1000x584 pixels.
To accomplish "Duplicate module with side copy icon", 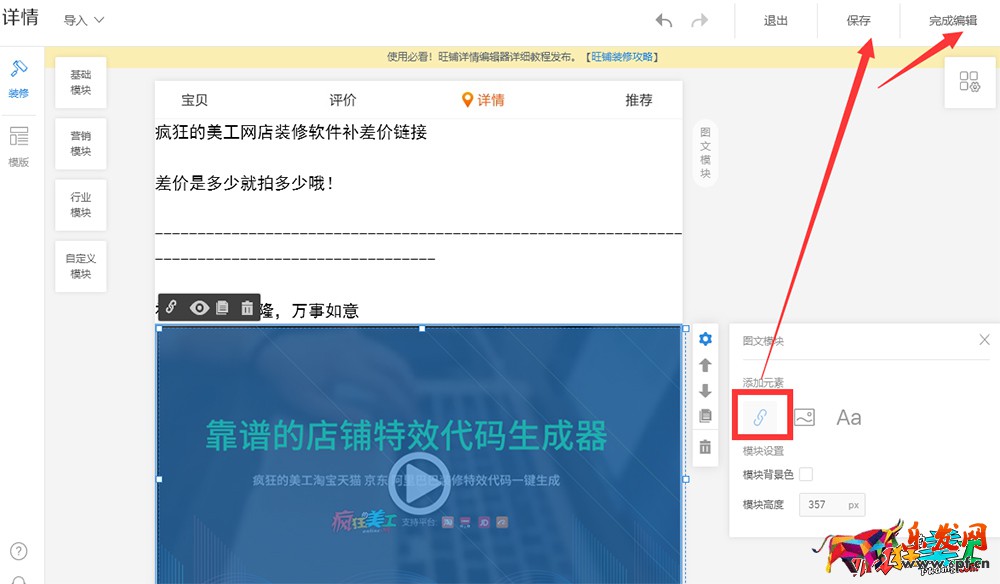I will 705,416.
